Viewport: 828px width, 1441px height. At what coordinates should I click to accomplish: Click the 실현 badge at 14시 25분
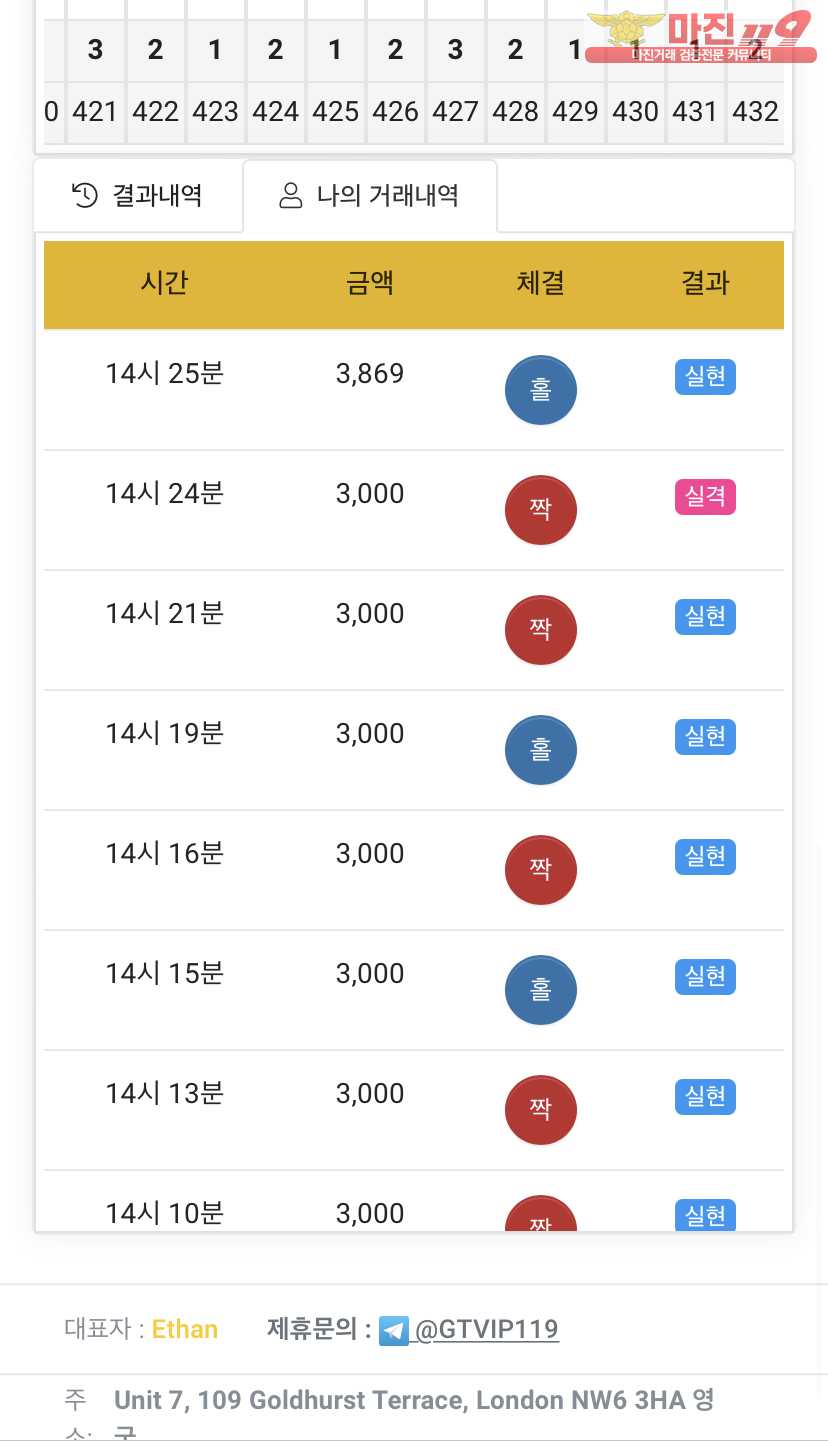[705, 377]
